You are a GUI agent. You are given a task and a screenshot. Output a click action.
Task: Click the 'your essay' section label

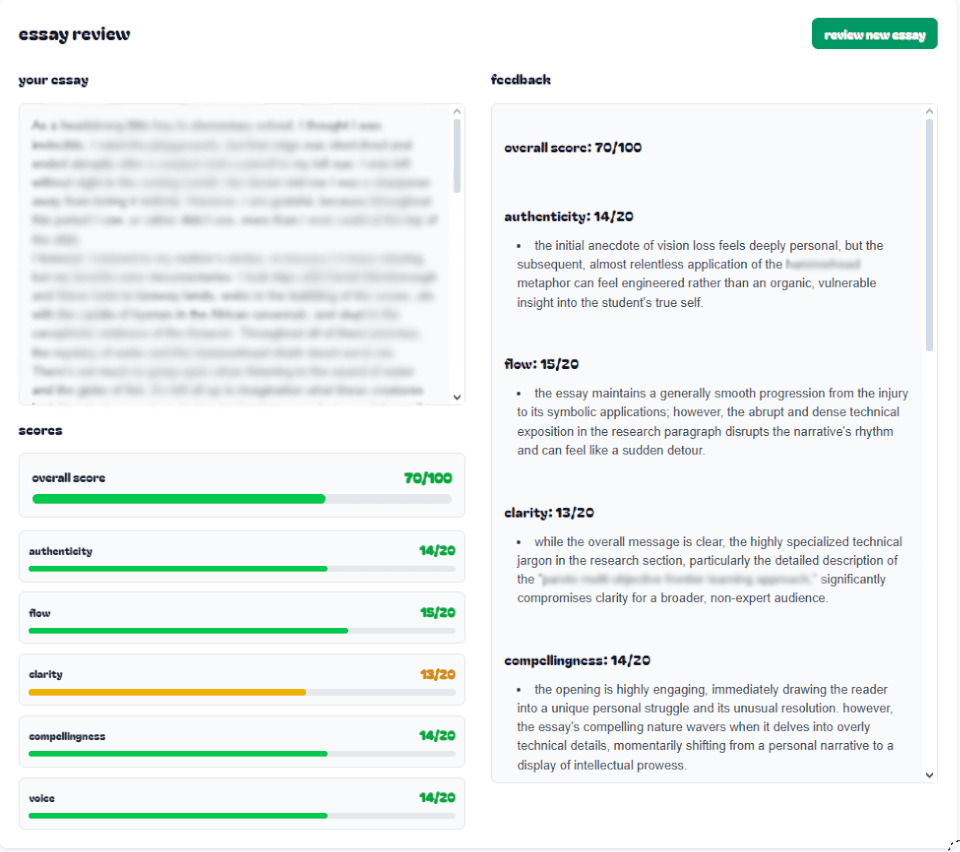[x=53, y=80]
